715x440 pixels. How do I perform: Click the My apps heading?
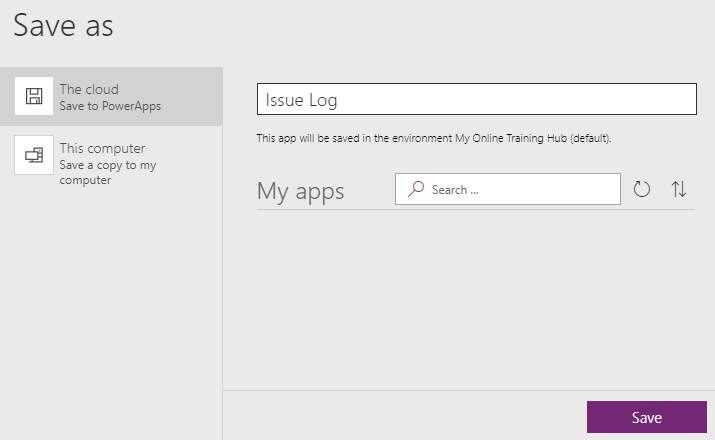[300, 191]
